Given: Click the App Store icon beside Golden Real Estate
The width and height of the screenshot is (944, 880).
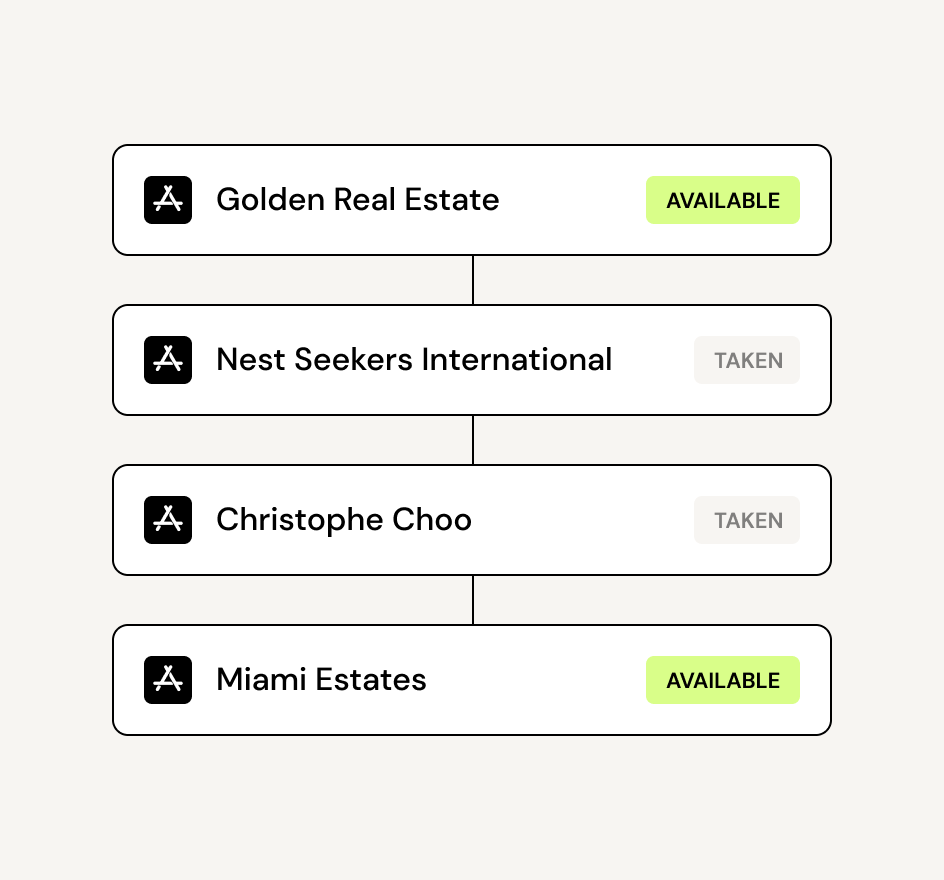Looking at the screenshot, I should point(168,200).
